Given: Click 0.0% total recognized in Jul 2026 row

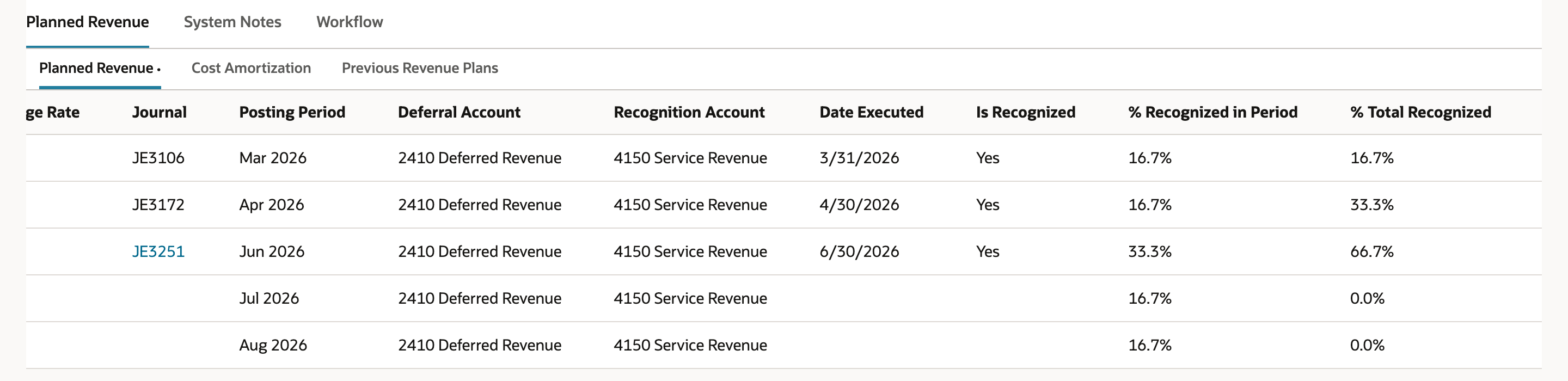Looking at the screenshot, I should coord(1367,298).
